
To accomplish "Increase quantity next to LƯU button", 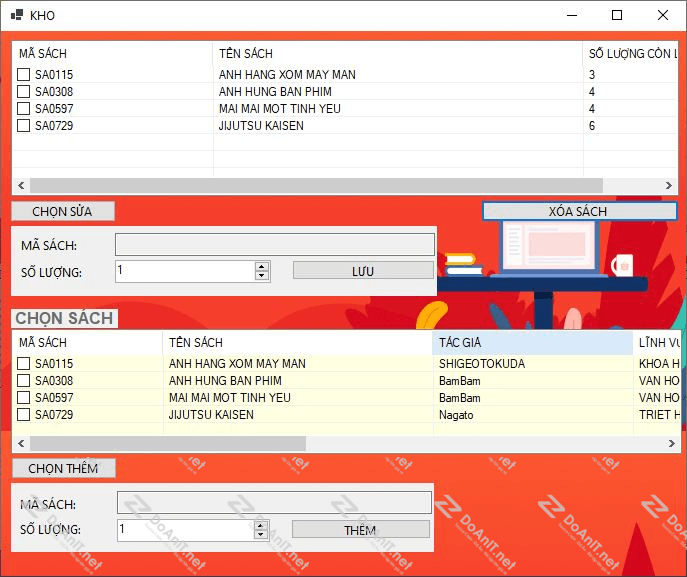I will 262,266.
